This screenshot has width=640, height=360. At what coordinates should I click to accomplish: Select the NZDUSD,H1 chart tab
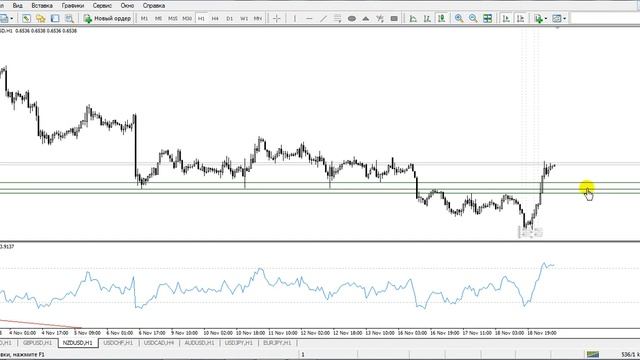pyautogui.click(x=78, y=343)
